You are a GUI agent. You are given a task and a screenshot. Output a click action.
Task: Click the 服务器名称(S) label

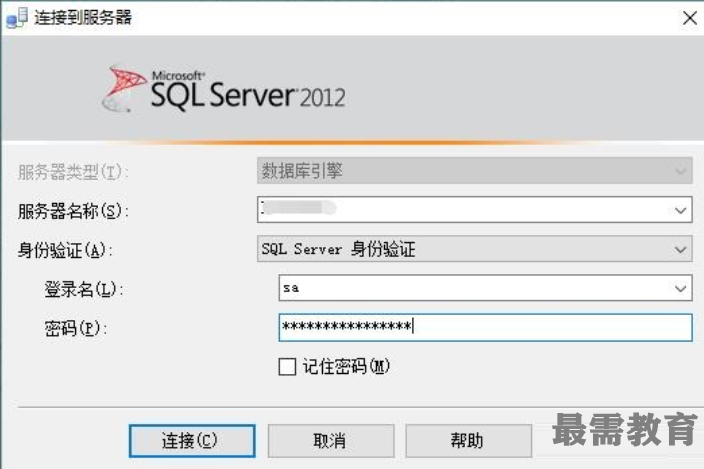73,211
